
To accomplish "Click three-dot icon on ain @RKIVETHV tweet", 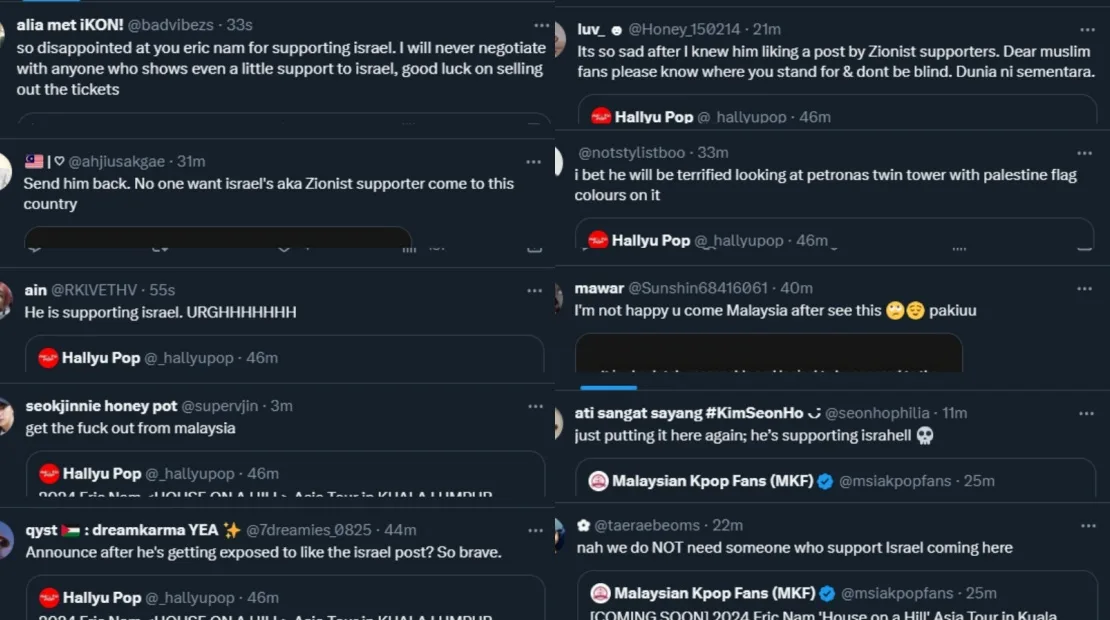I will pos(535,290).
